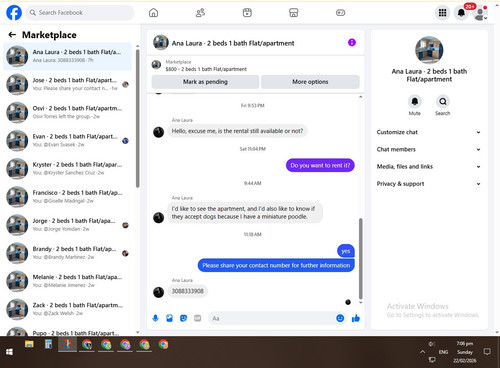This screenshot has width=500, height=368.
Task: Attach a file icon in composer
Action: tap(169, 318)
